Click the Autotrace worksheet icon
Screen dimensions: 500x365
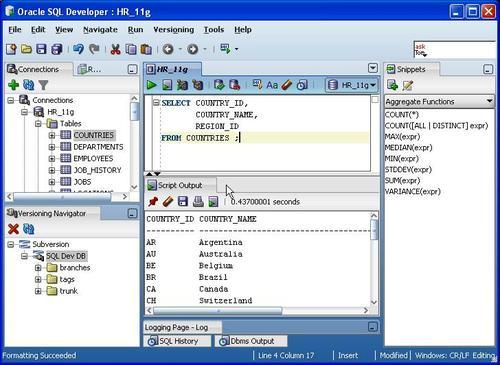(x=182, y=85)
